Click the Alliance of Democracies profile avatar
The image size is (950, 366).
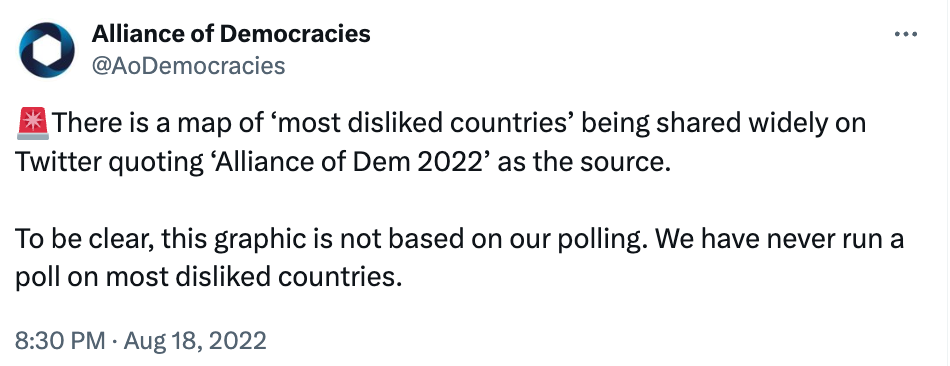click(x=47, y=50)
